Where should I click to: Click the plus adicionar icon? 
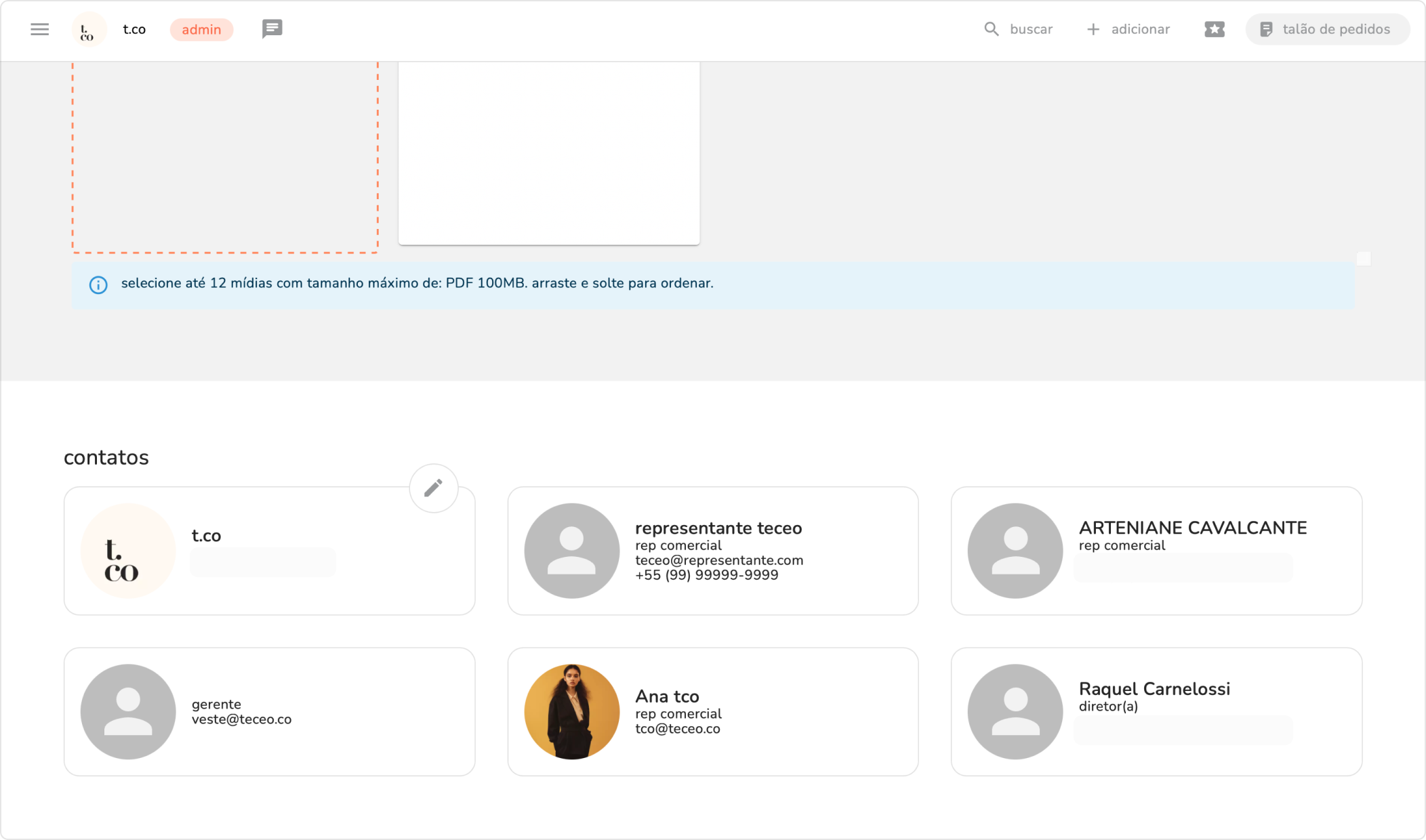1093,29
